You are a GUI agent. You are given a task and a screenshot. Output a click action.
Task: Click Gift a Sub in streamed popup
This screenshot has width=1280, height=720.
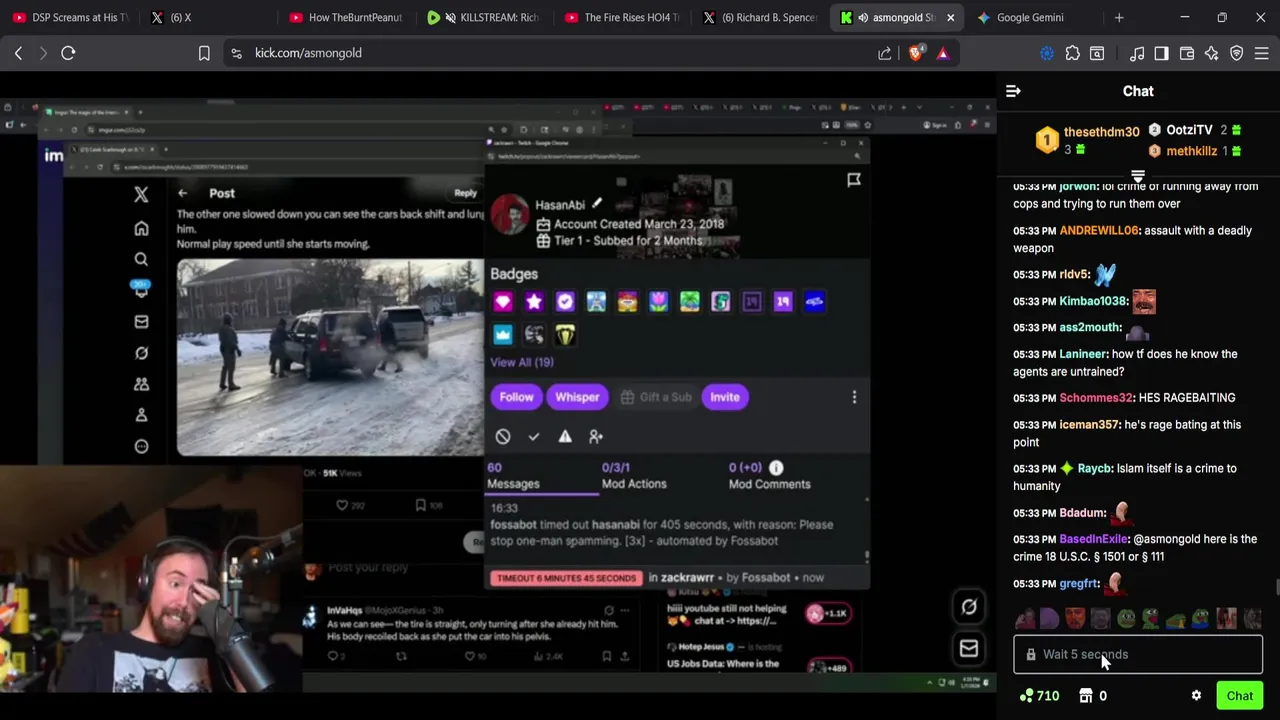(x=656, y=397)
